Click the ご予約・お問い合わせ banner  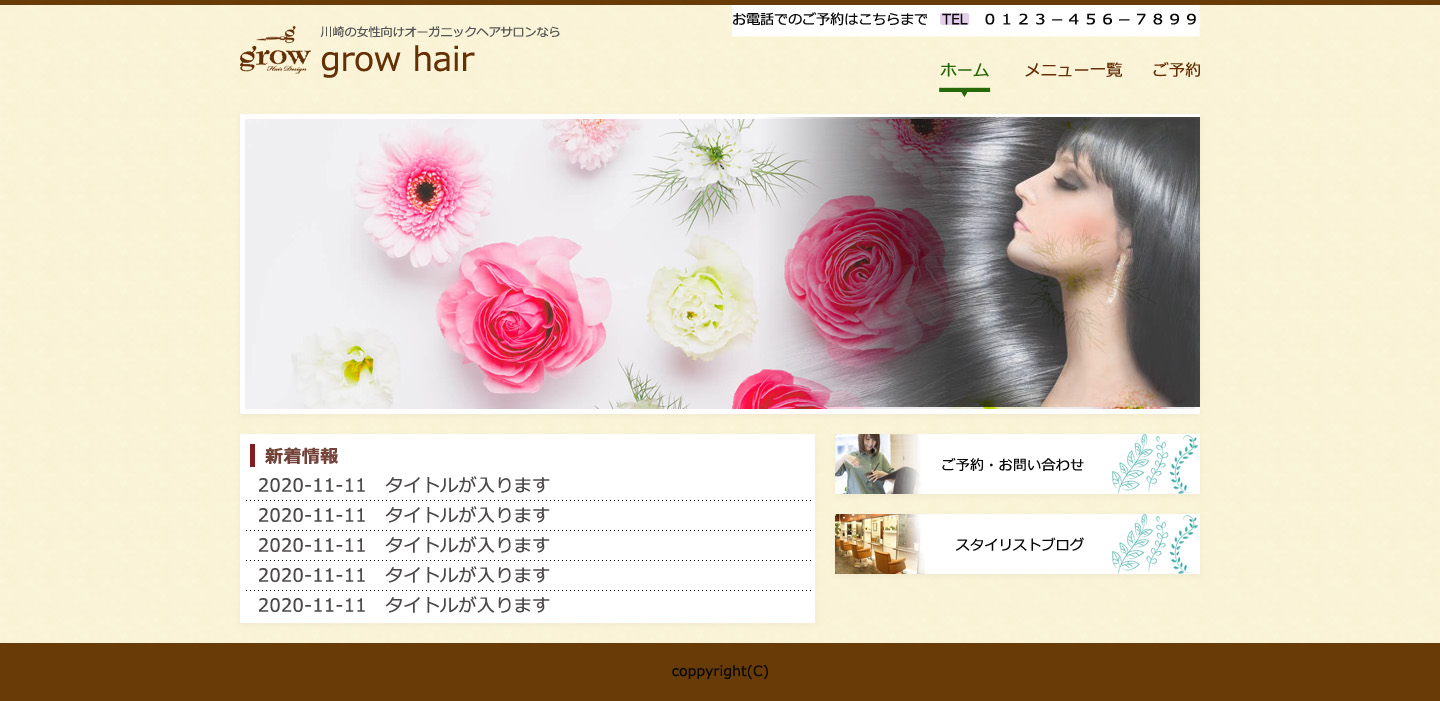[1017, 464]
